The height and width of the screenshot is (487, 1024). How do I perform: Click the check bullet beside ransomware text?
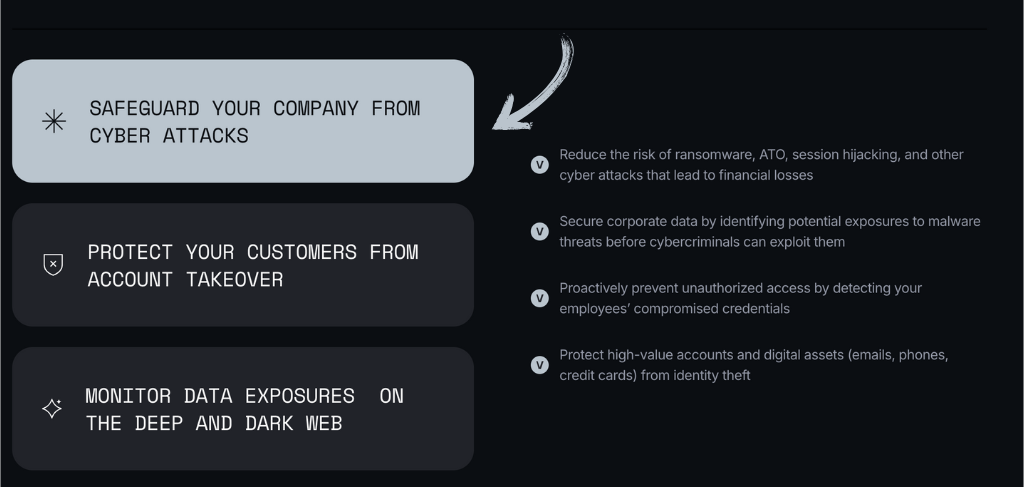click(x=539, y=165)
